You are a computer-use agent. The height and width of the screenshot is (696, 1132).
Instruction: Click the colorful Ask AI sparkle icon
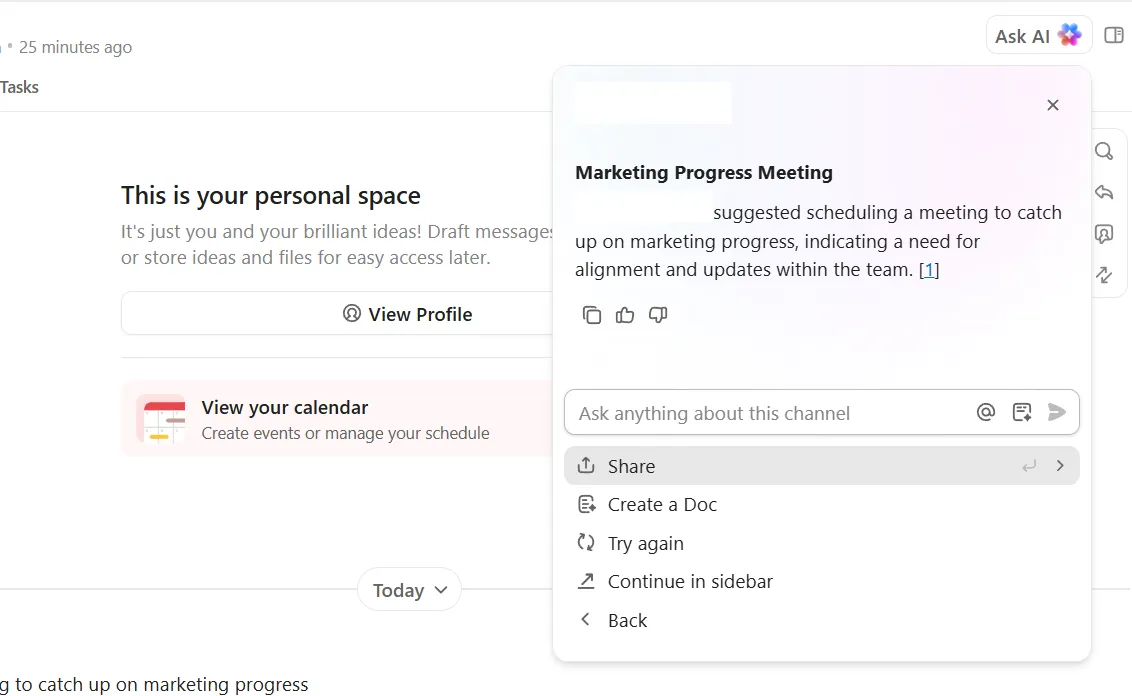pos(1070,35)
